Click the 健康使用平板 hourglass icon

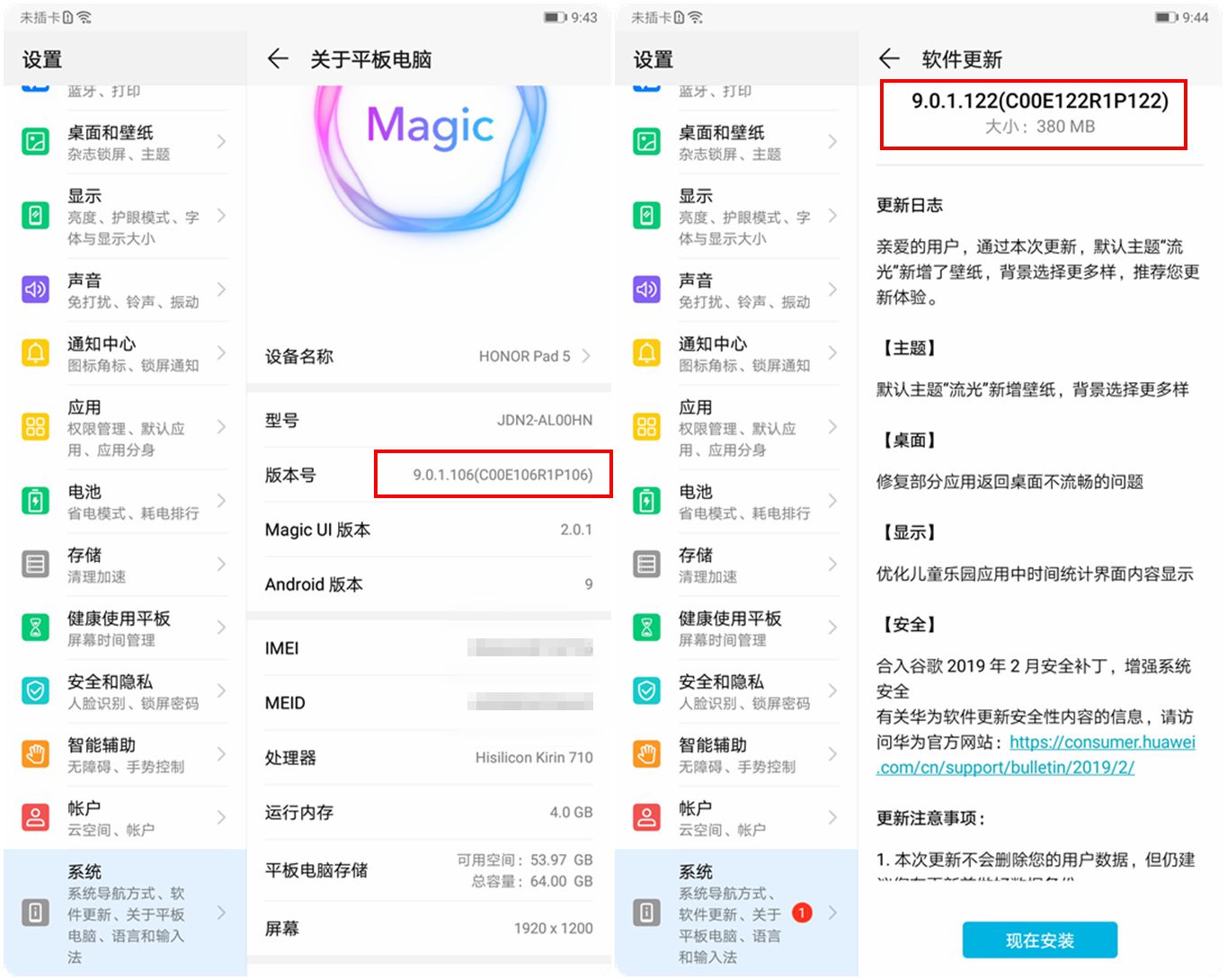coord(35,628)
